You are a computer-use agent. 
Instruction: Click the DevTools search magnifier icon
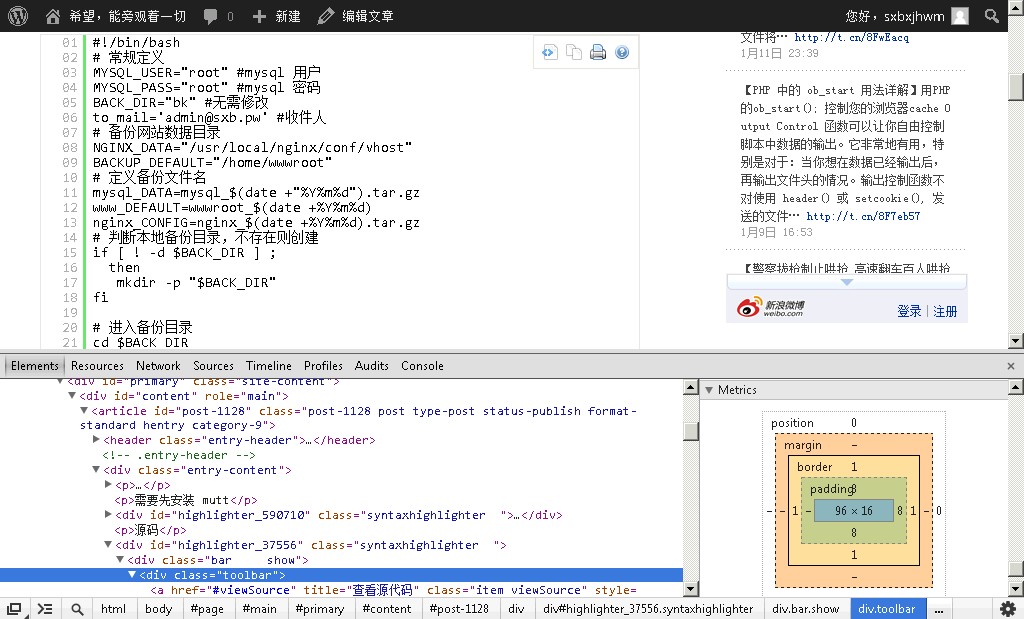[x=77, y=608]
